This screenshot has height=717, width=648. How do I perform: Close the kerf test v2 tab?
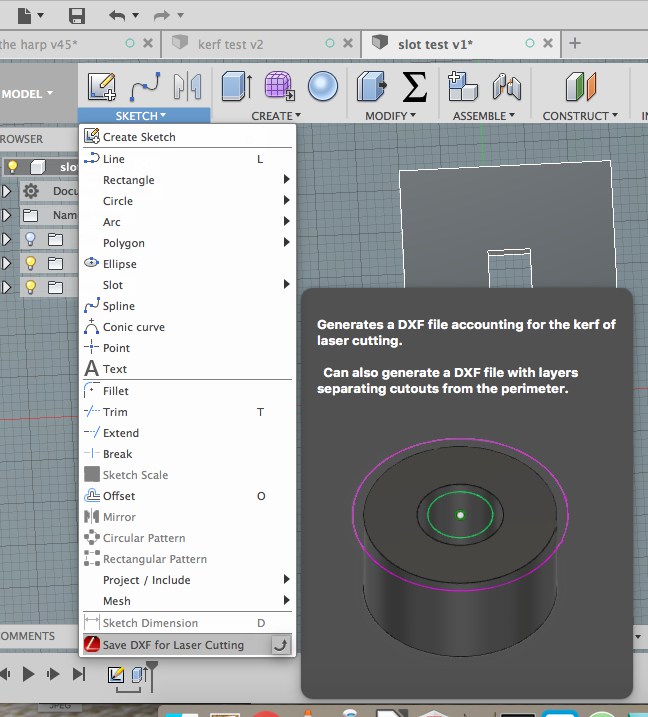pyautogui.click(x=348, y=43)
